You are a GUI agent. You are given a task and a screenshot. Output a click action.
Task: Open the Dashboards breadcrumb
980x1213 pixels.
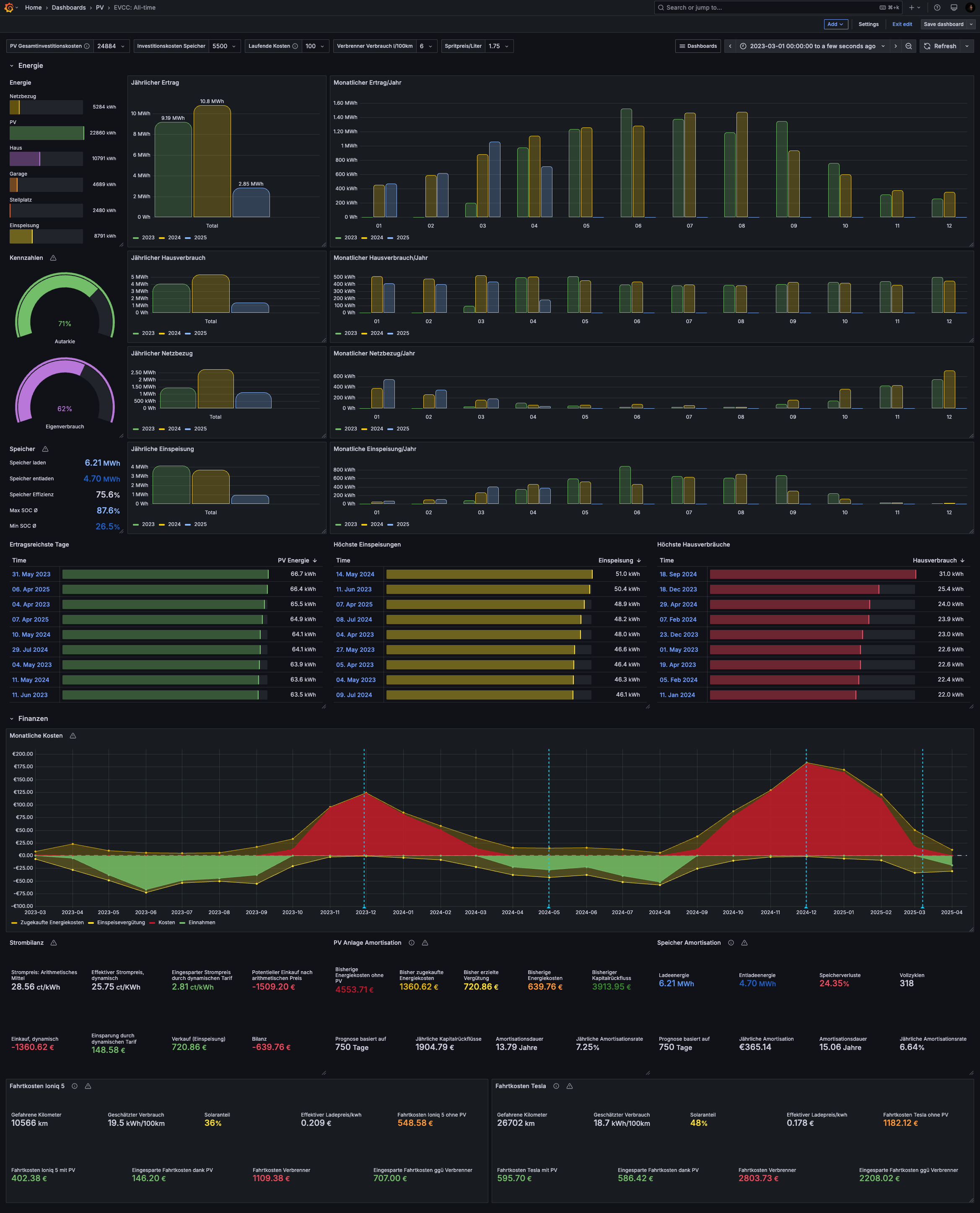click(x=69, y=8)
